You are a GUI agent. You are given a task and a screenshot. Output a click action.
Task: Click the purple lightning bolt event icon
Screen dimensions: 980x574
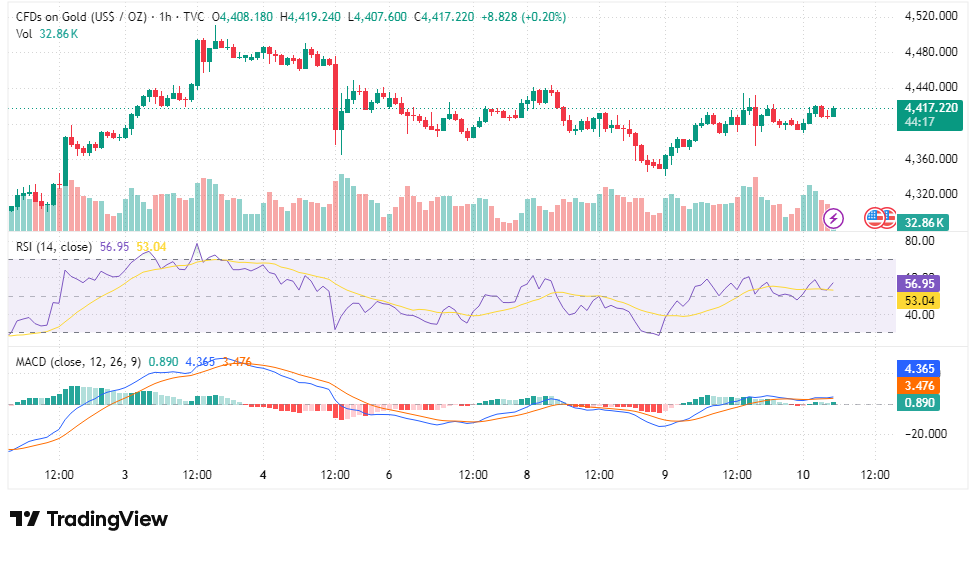click(x=833, y=218)
